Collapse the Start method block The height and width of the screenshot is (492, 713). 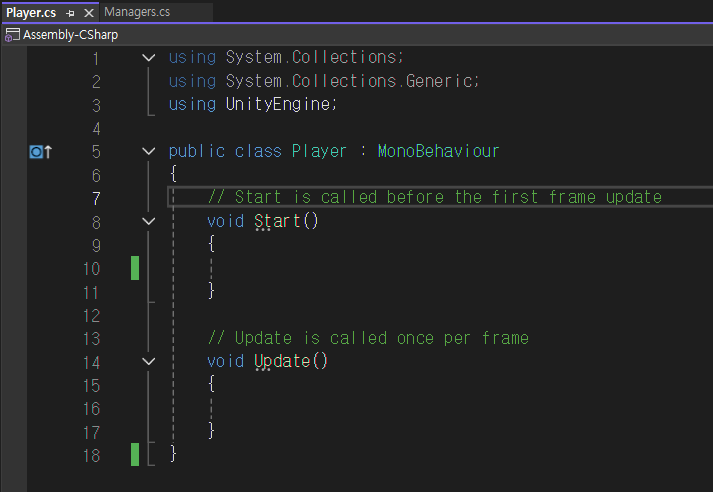pos(149,221)
